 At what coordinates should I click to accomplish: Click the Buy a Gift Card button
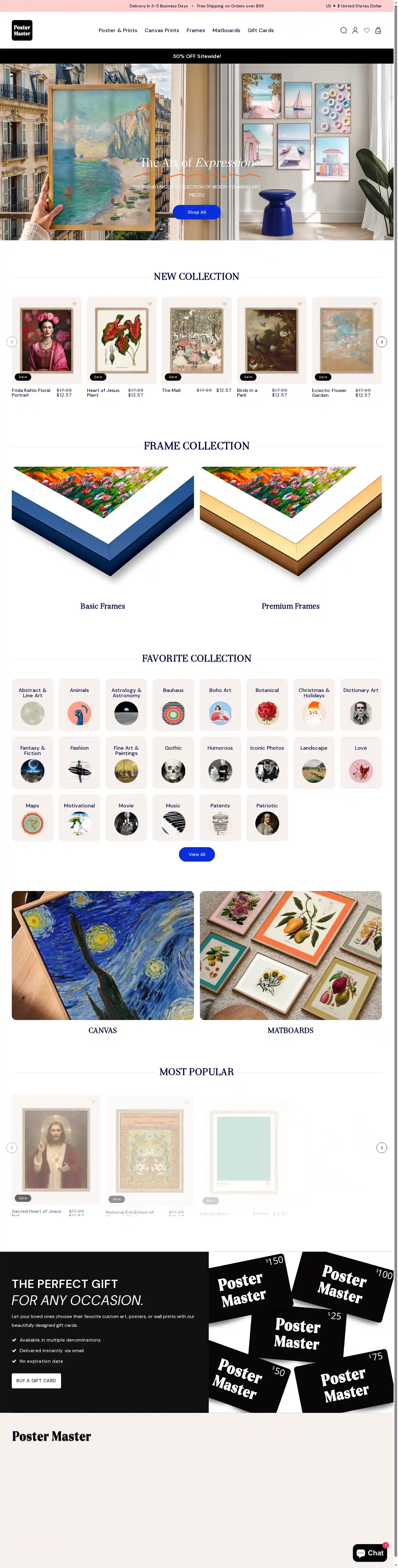click(36, 1380)
